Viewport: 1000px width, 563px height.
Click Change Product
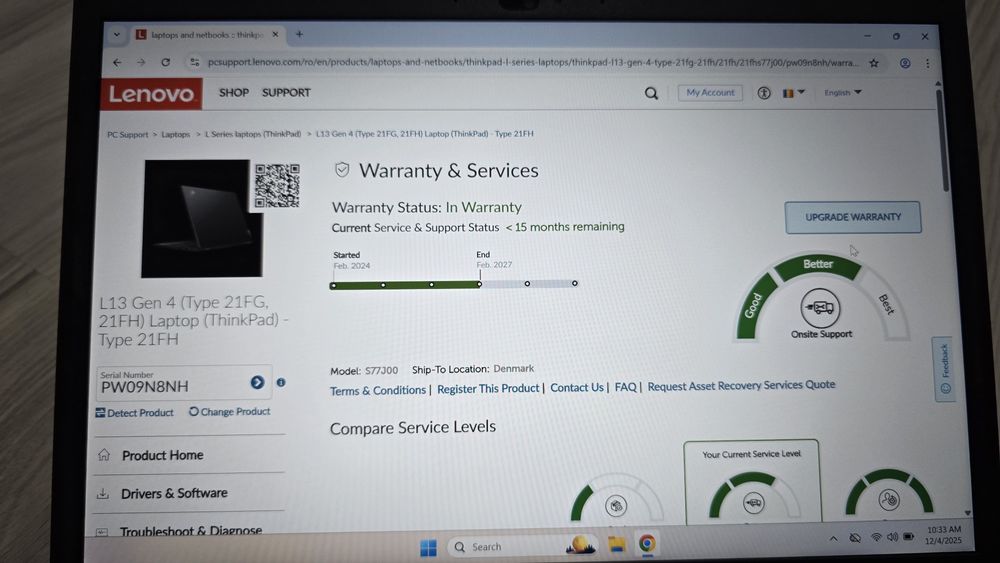230,412
